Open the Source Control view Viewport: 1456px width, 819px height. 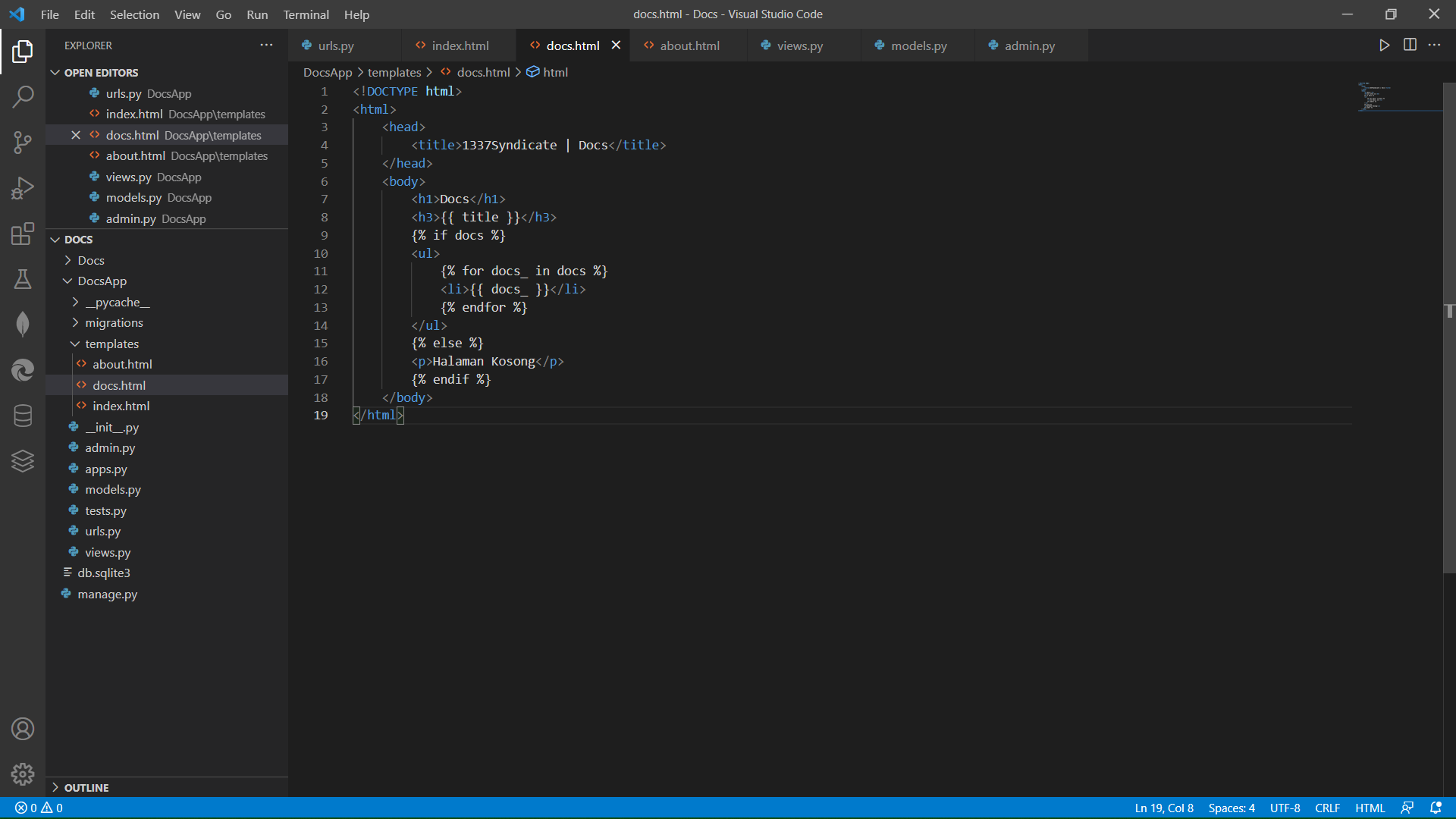[23, 142]
